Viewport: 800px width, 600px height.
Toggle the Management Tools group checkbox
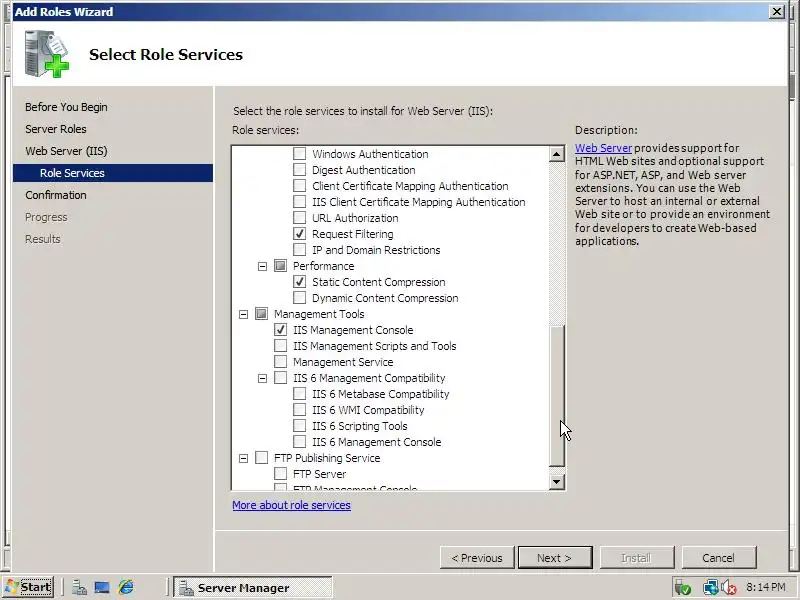tap(261, 313)
